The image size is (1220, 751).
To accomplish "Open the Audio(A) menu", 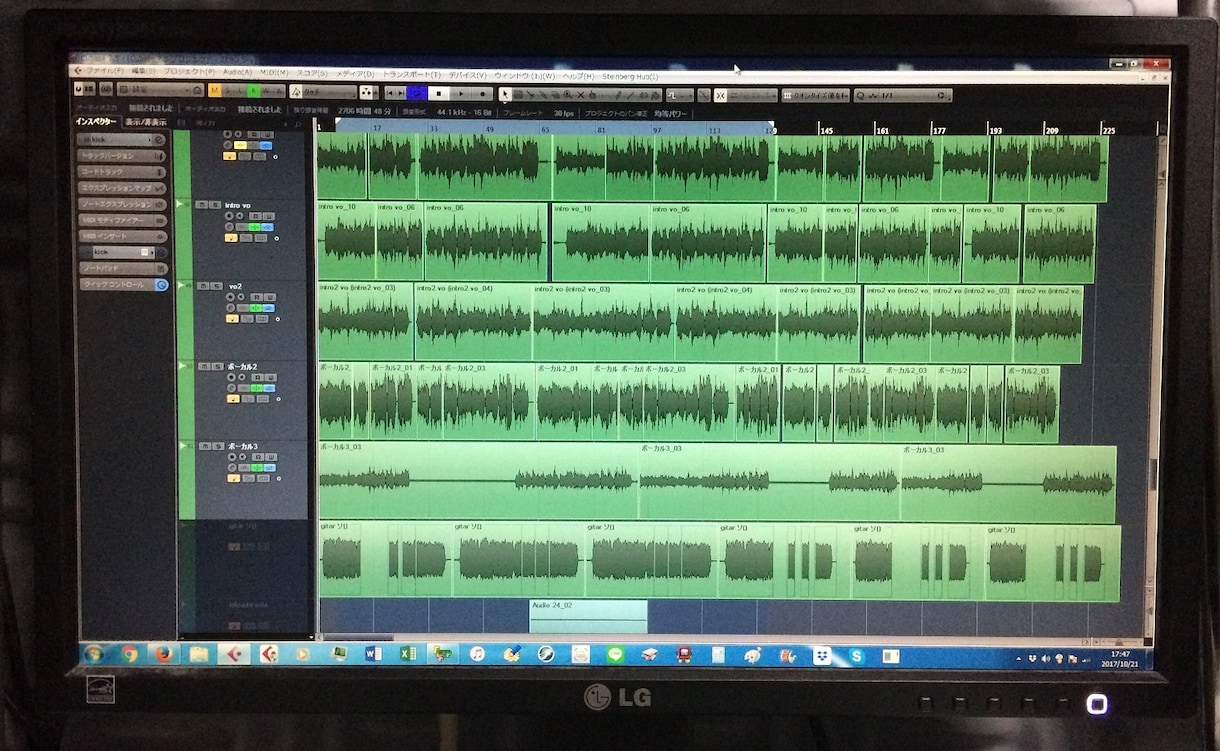I will pos(238,73).
